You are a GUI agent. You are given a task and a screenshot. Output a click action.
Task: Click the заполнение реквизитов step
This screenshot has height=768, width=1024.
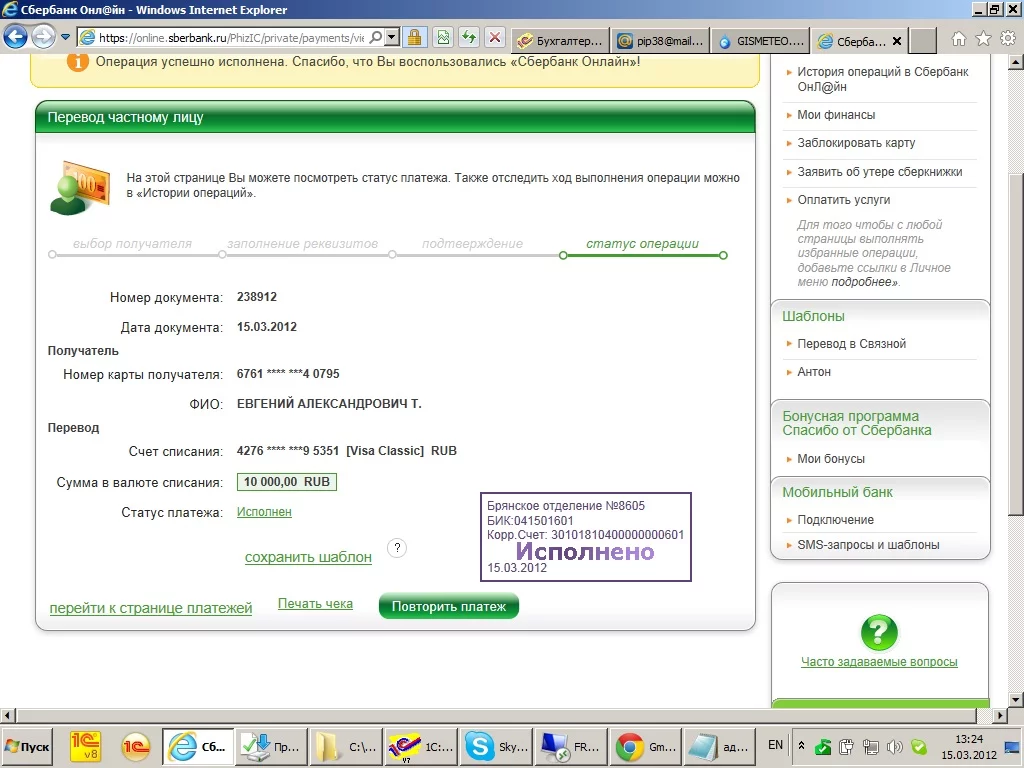[302, 244]
